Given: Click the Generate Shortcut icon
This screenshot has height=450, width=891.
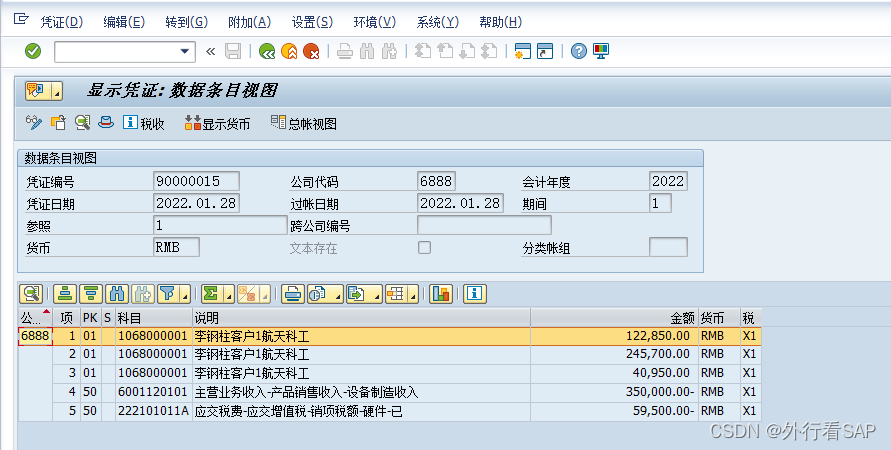Looking at the screenshot, I should [545, 52].
